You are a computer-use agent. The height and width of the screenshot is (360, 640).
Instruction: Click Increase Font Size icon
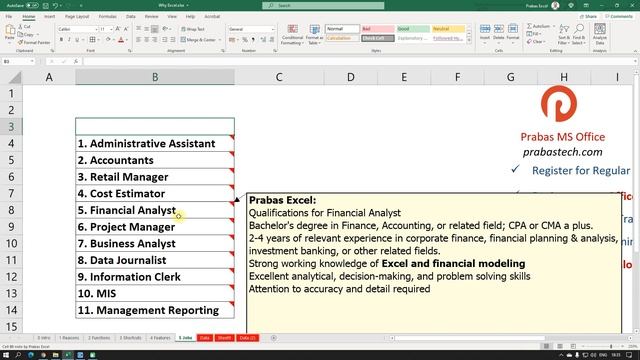[x=118, y=29]
